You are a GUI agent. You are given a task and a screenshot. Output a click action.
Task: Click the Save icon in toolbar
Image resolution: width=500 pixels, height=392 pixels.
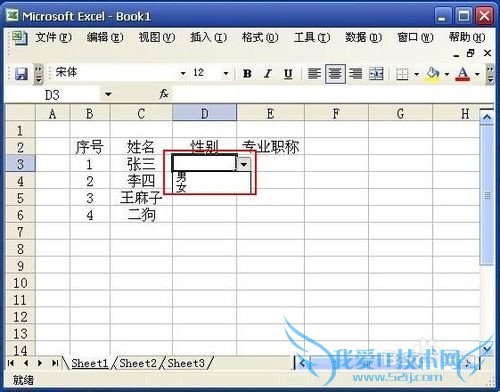tap(21, 74)
